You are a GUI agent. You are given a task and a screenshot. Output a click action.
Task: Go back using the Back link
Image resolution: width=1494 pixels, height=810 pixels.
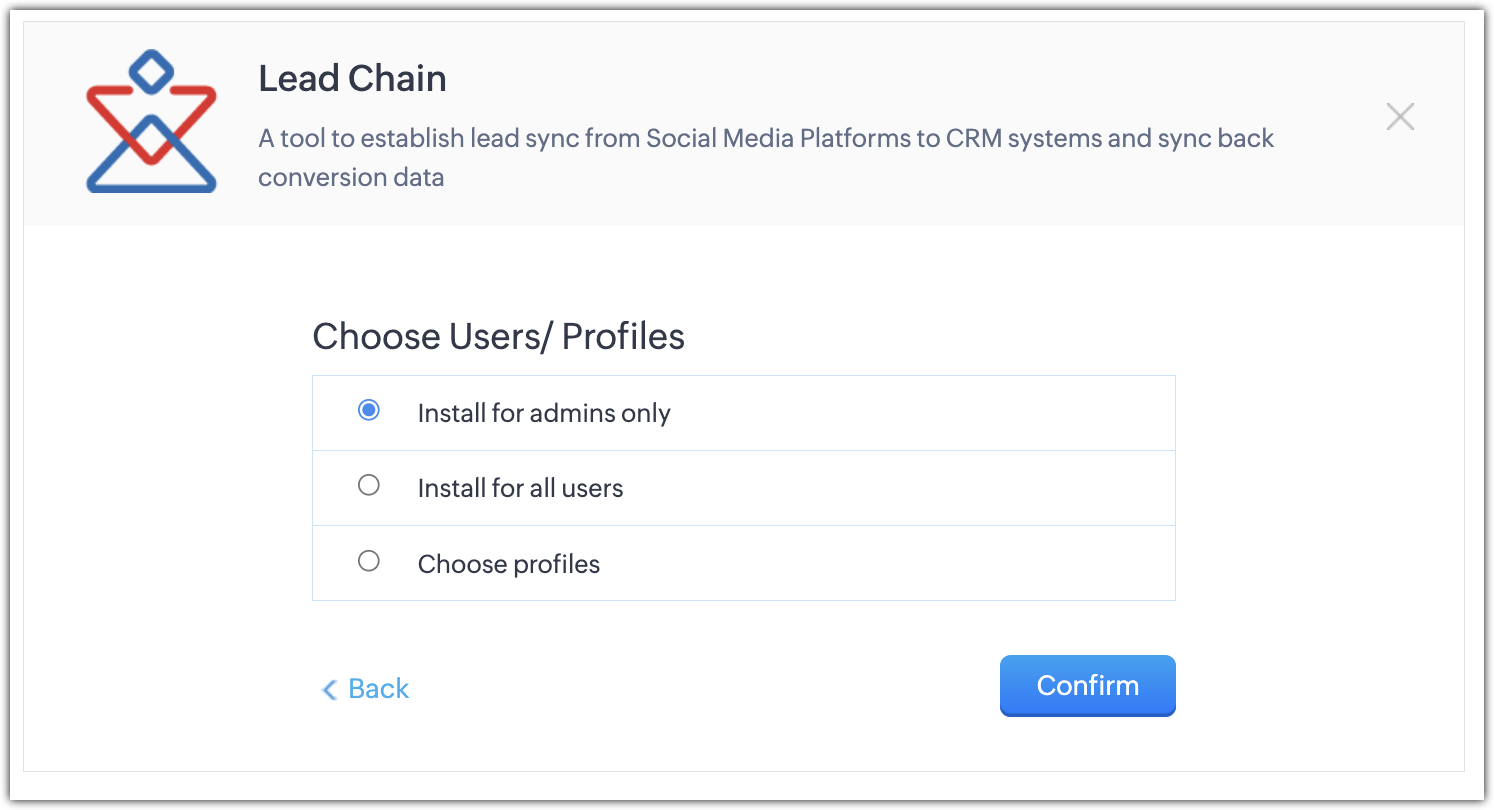coord(378,689)
